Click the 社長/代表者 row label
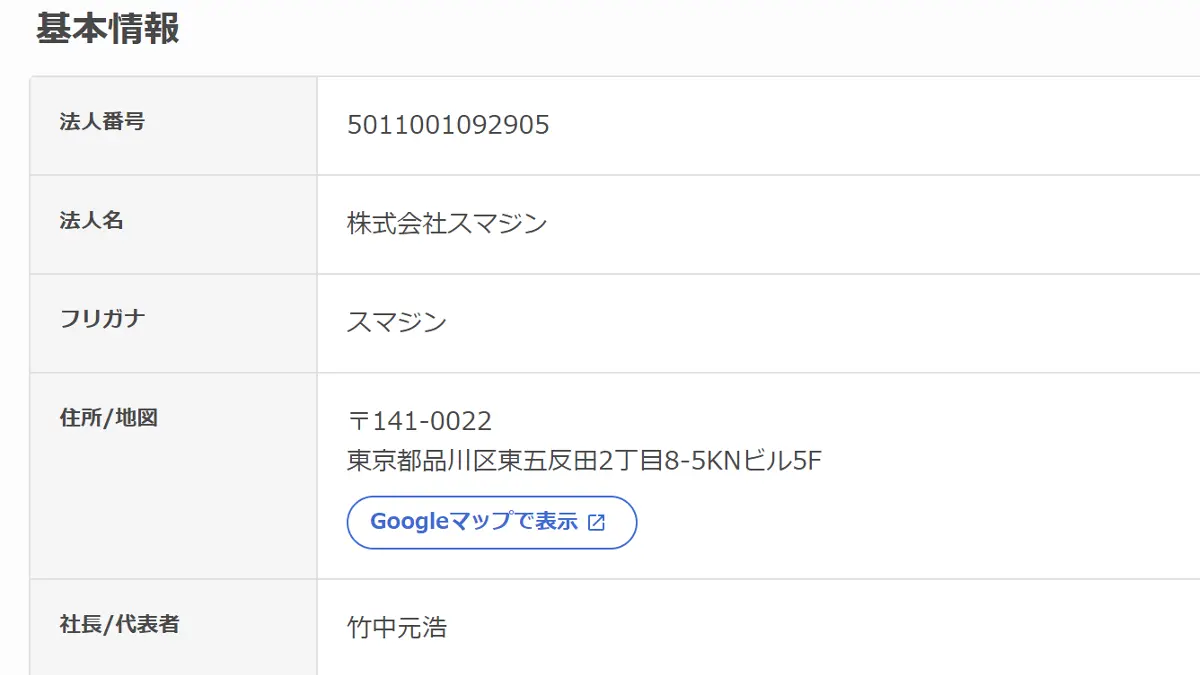The width and height of the screenshot is (1200, 675). (x=120, y=624)
